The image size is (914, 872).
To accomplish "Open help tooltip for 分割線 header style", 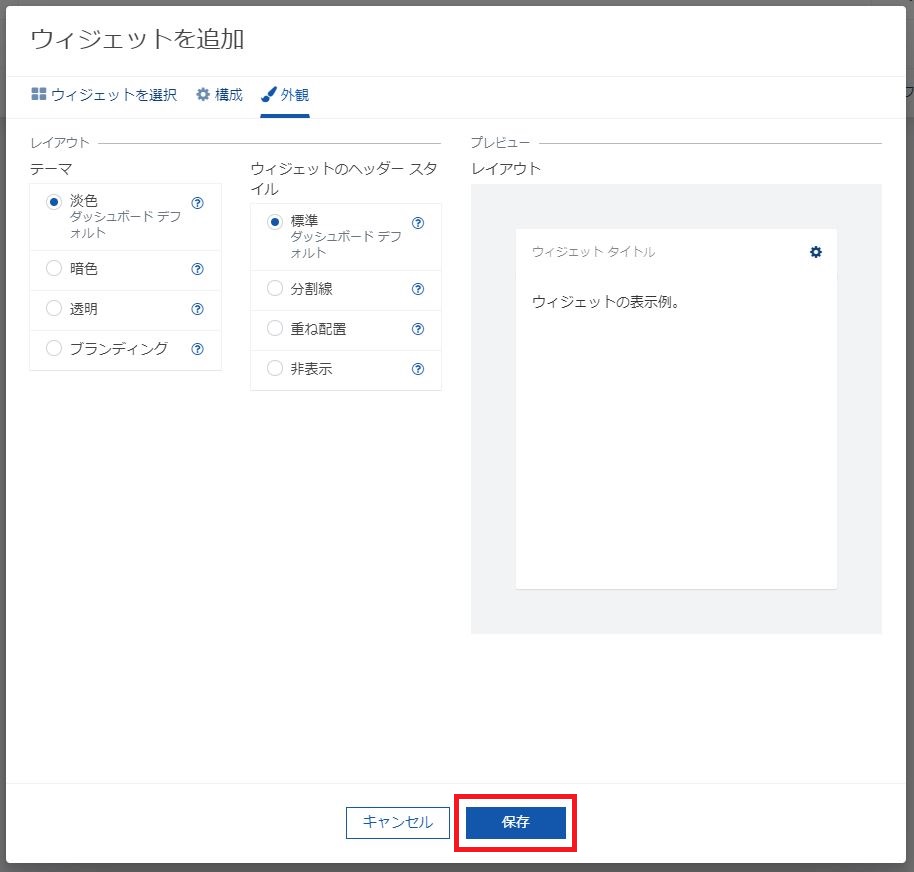I will click(x=418, y=289).
